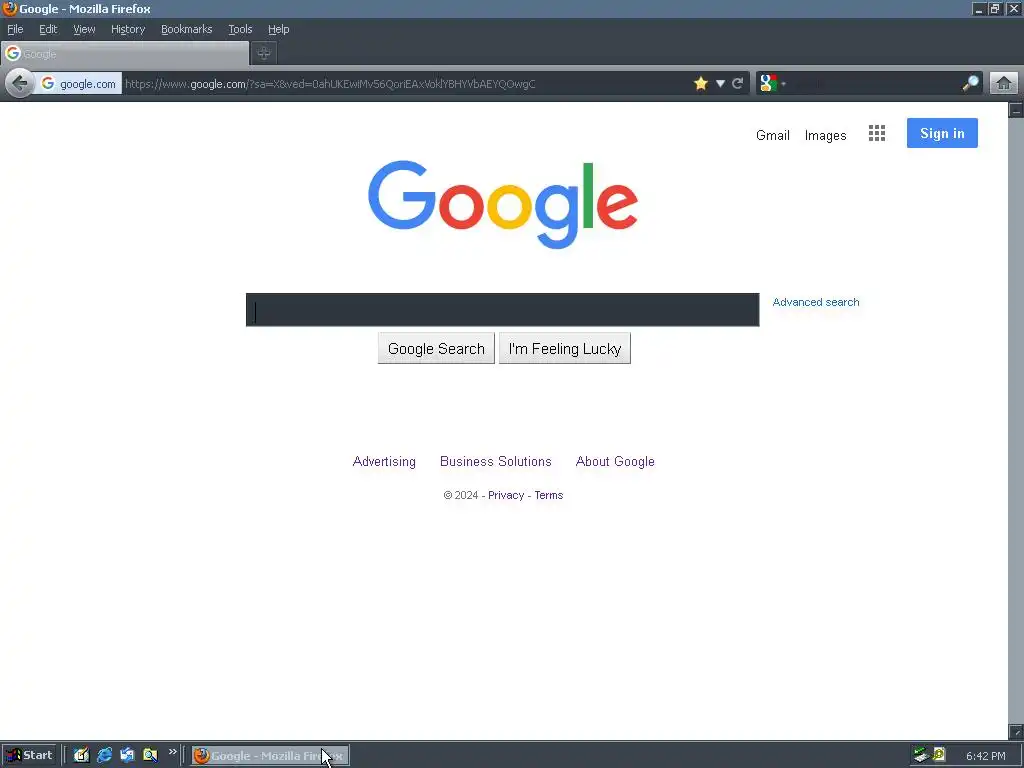Open the Windows Start menu

[x=29, y=756]
